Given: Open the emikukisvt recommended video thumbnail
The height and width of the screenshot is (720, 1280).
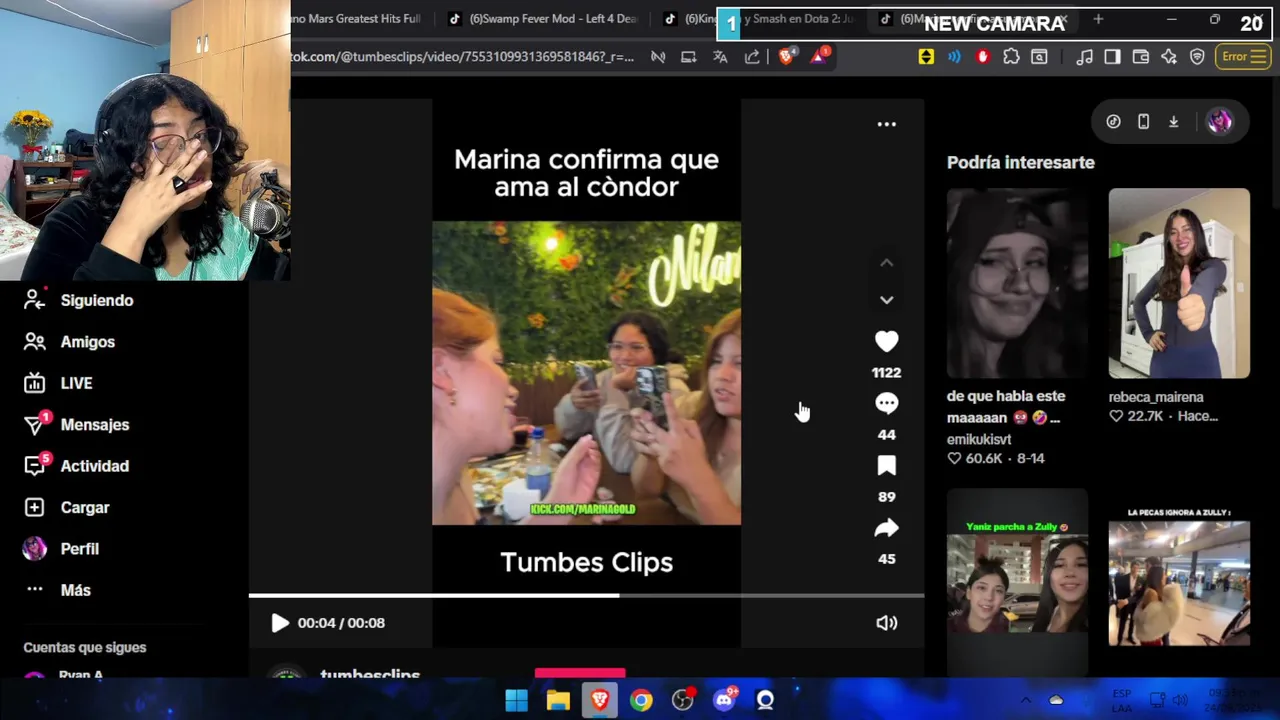Looking at the screenshot, I should click(1017, 283).
